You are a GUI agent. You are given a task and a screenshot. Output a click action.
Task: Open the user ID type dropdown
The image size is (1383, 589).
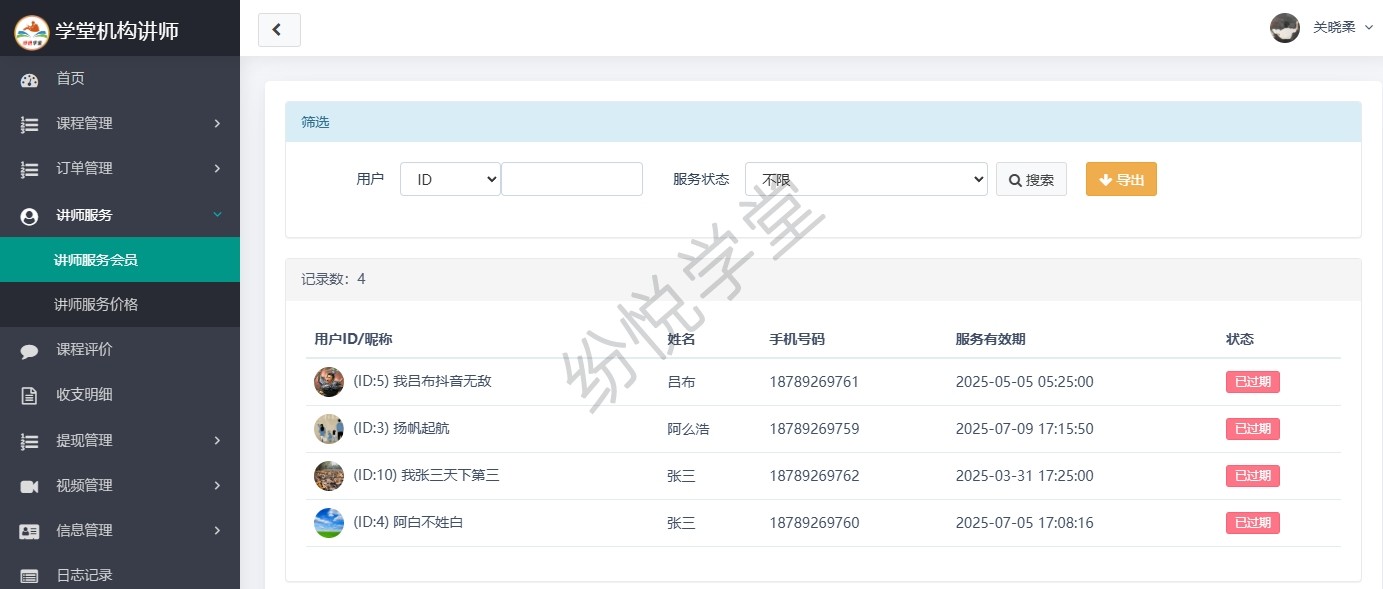tap(450, 180)
